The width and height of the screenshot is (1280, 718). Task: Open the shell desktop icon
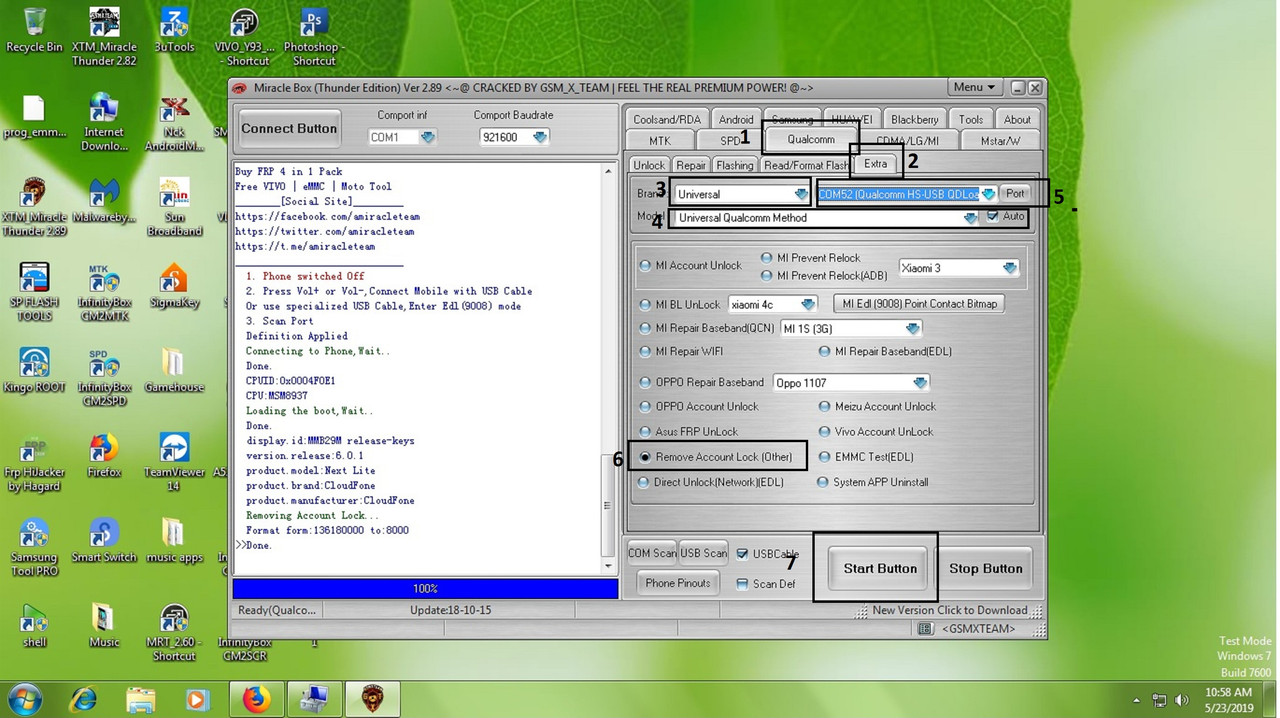34,626
